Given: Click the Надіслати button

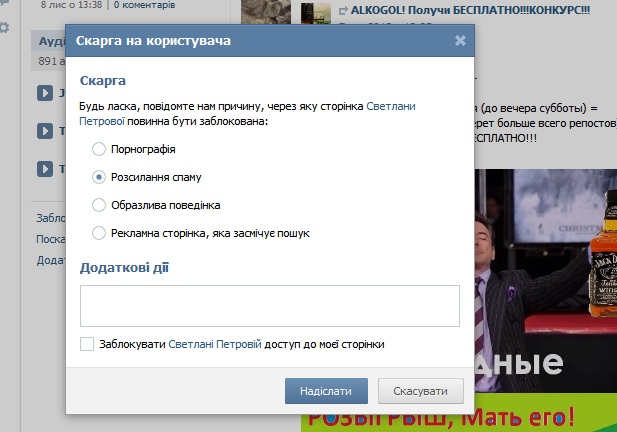Looking at the screenshot, I should click(x=326, y=391).
